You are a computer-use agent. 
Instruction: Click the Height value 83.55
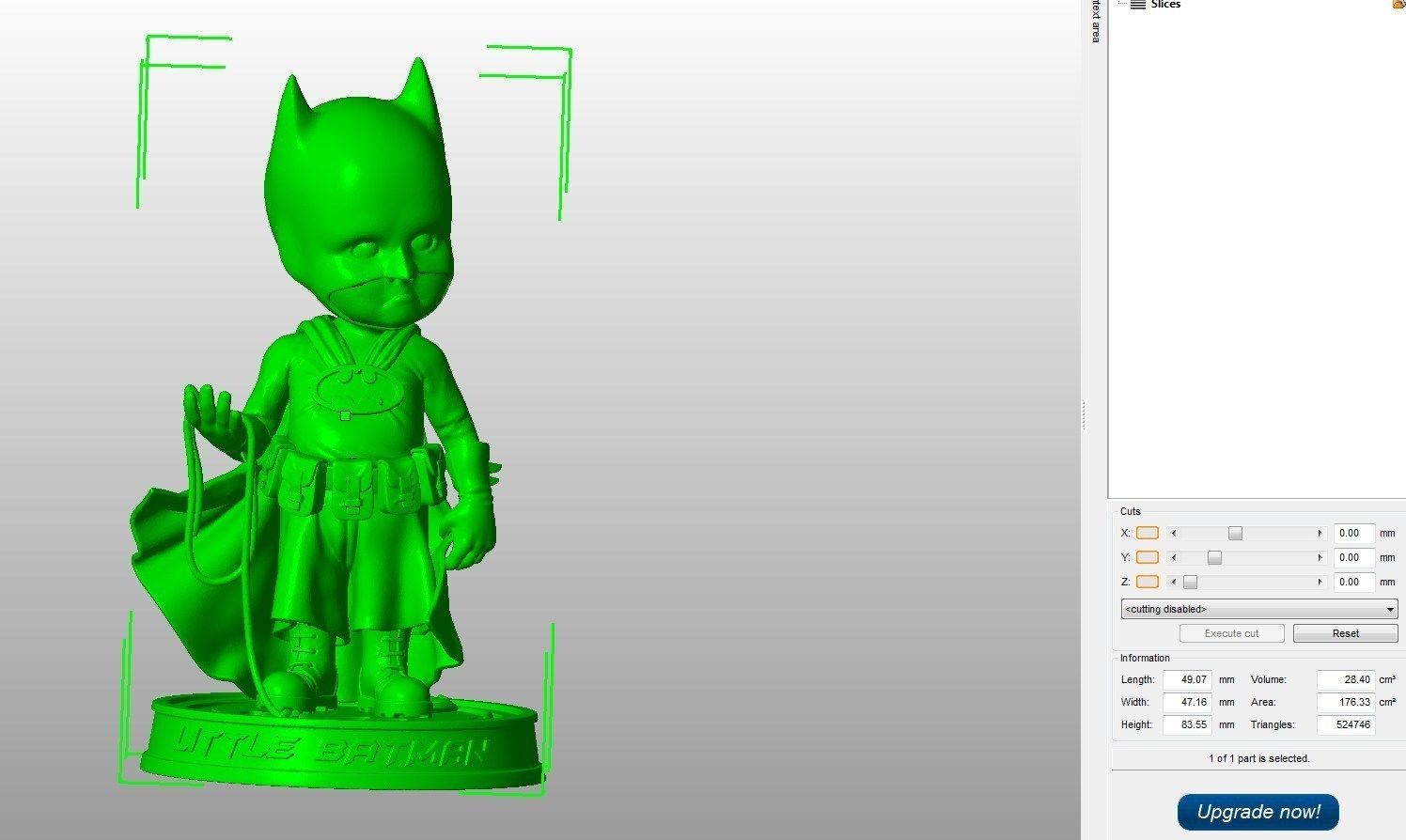(1187, 724)
